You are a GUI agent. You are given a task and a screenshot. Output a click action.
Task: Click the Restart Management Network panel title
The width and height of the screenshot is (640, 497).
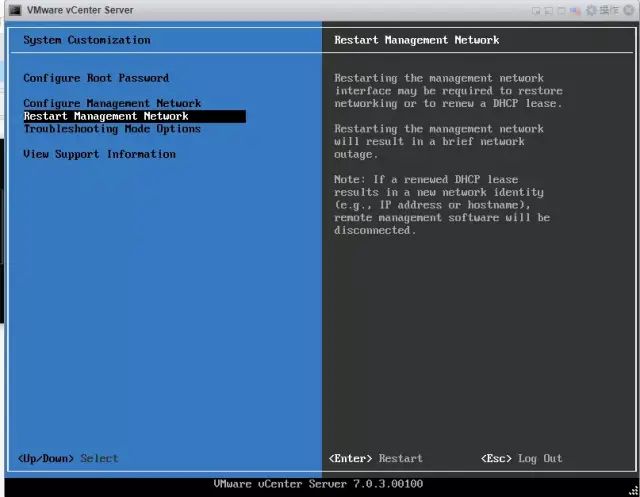pyautogui.click(x=417, y=40)
